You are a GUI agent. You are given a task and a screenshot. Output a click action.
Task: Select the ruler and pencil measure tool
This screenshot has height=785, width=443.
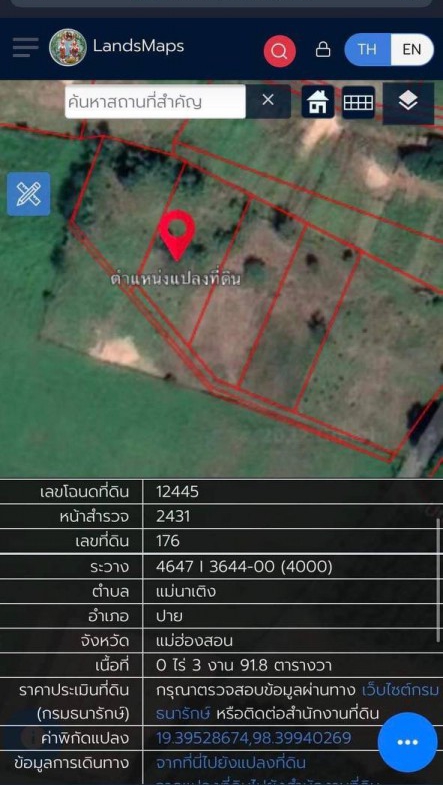pyautogui.click(x=29, y=194)
